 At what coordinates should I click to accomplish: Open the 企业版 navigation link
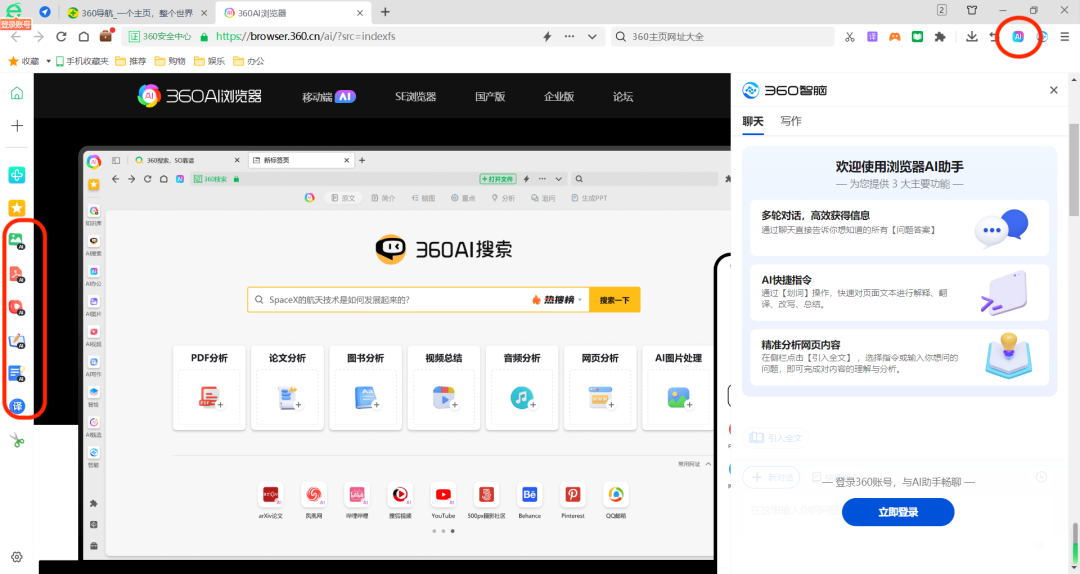pyautogui.click(x=558, y=97)
